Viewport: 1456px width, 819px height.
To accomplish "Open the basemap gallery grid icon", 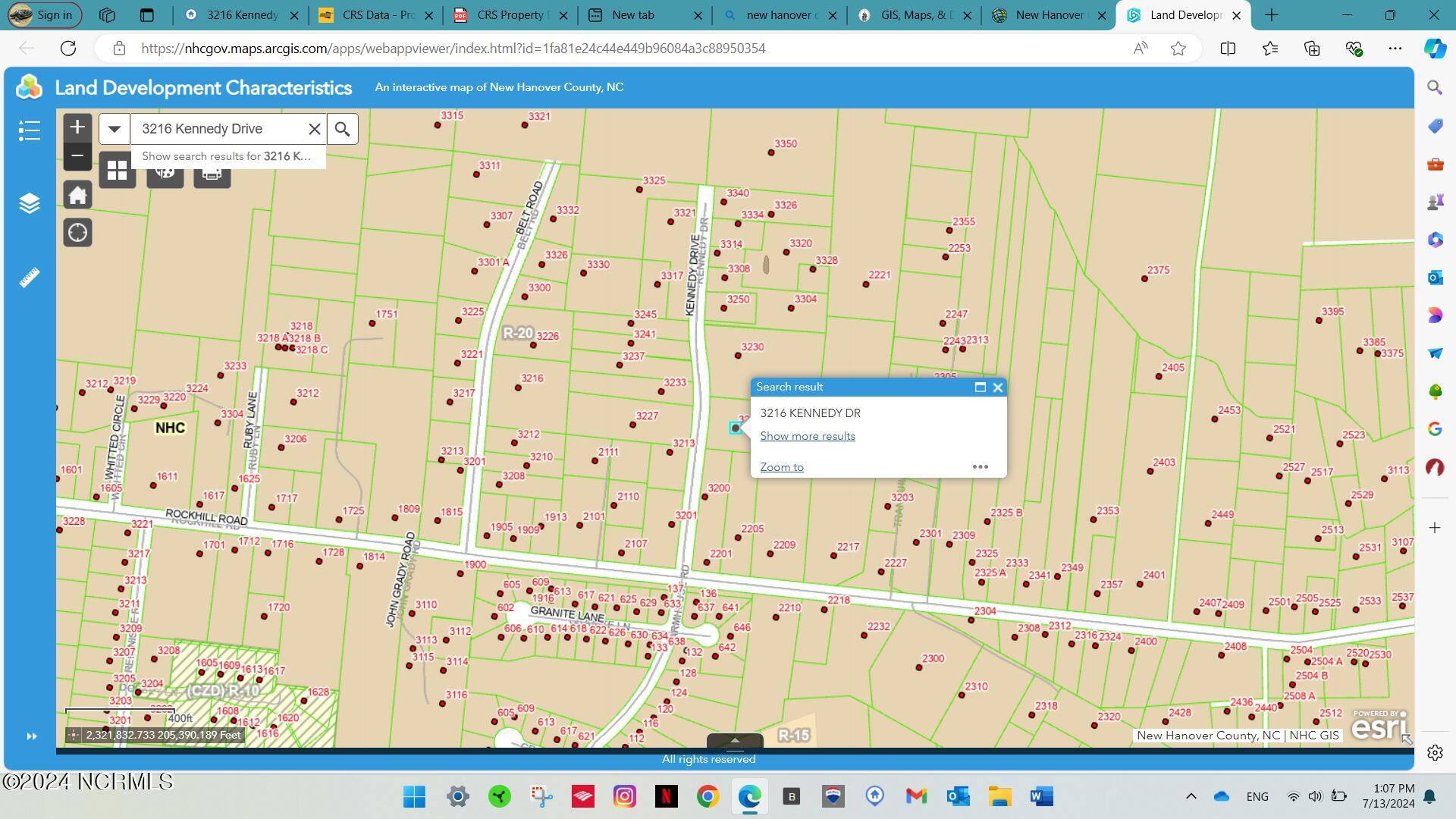I will pyautogui.click(x=117, y=171).
